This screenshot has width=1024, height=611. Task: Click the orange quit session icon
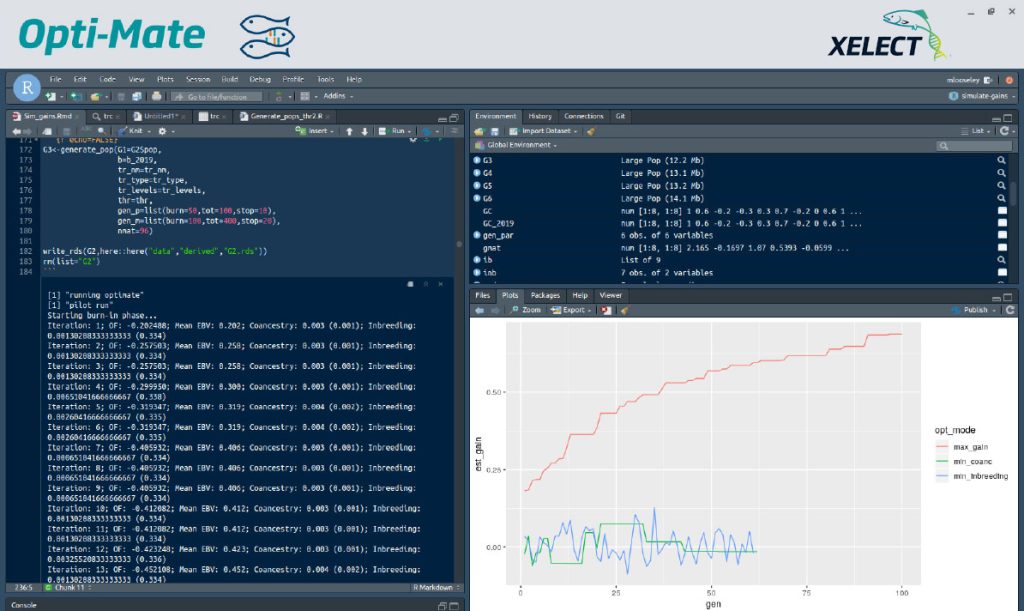pyautogui.click(x=1009, y=80)
